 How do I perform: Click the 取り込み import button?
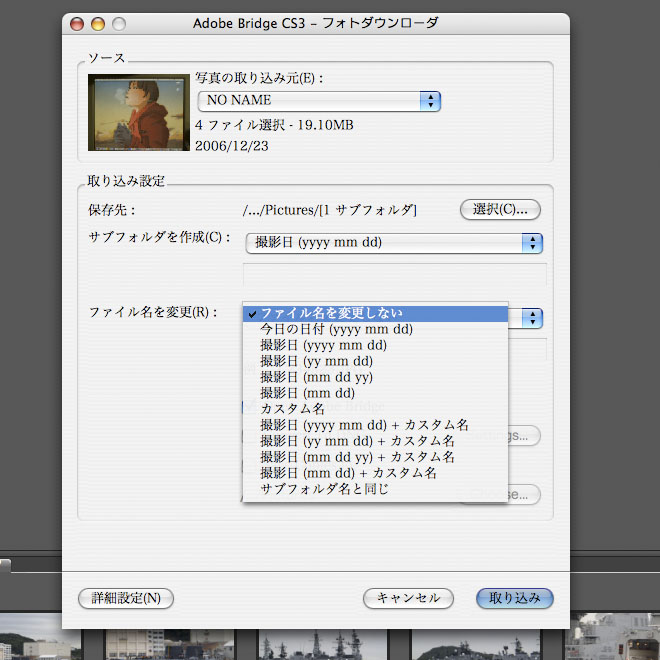tap(514, 598)
